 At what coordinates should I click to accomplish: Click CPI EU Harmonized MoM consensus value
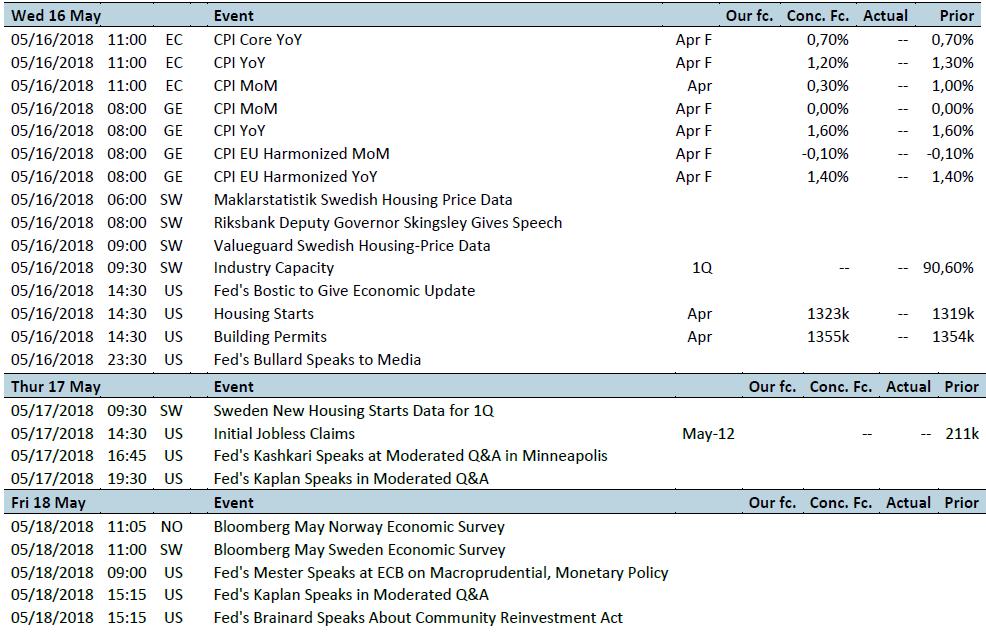point(824,154)
